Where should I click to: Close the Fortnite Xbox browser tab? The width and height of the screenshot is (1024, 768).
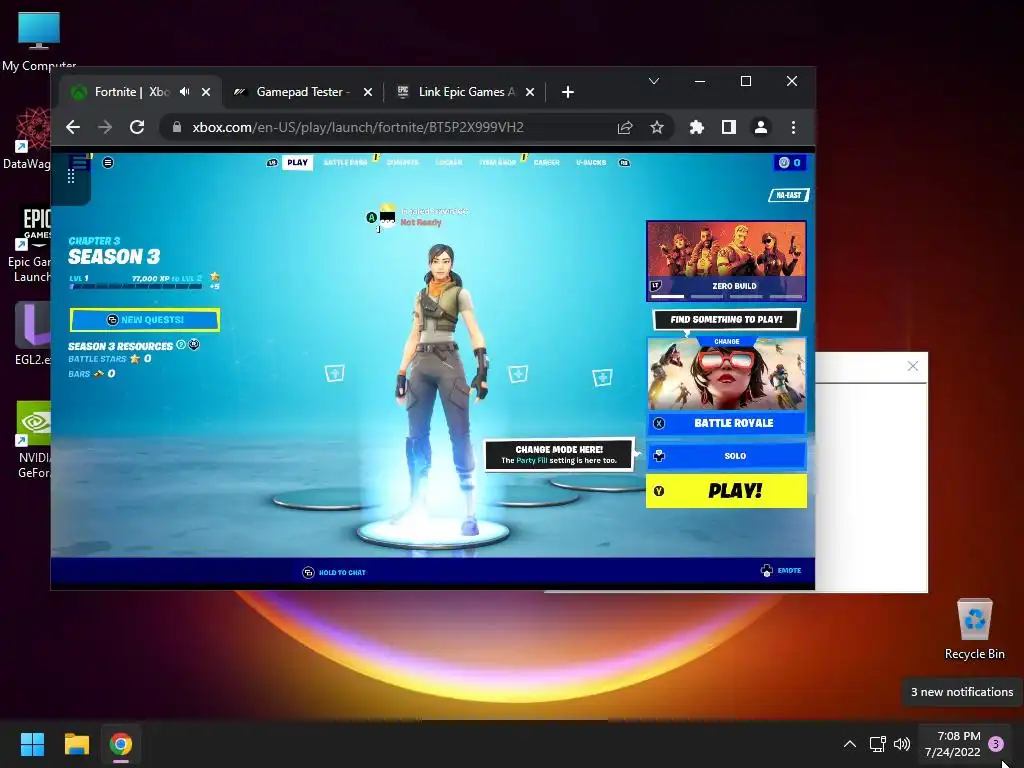pyautogui.click(x=206, y=92)
